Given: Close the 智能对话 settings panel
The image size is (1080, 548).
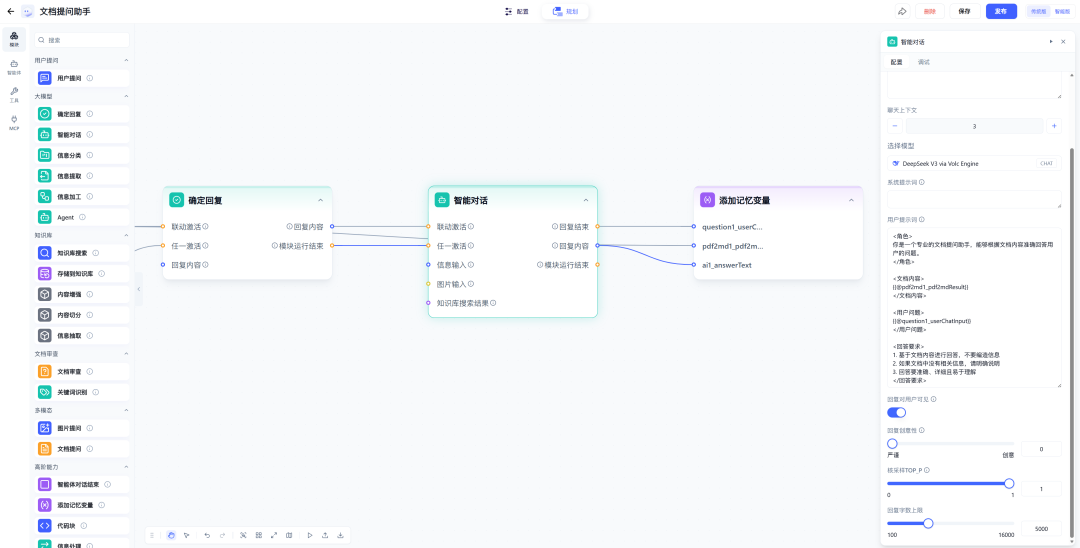Looking at the screenshot, I should click(1063, 42).
